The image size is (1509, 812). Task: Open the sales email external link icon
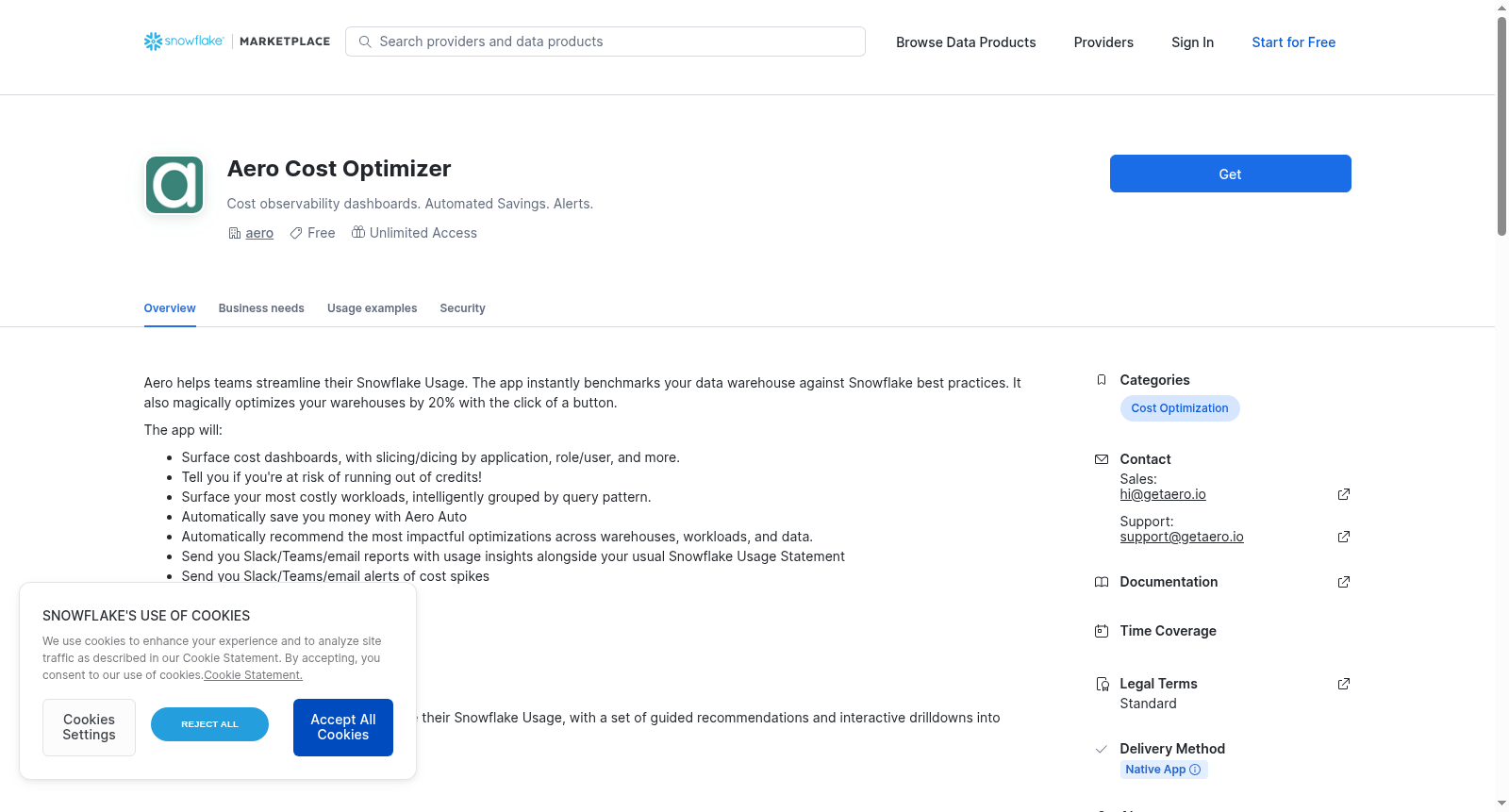[x=1344, y=494]
